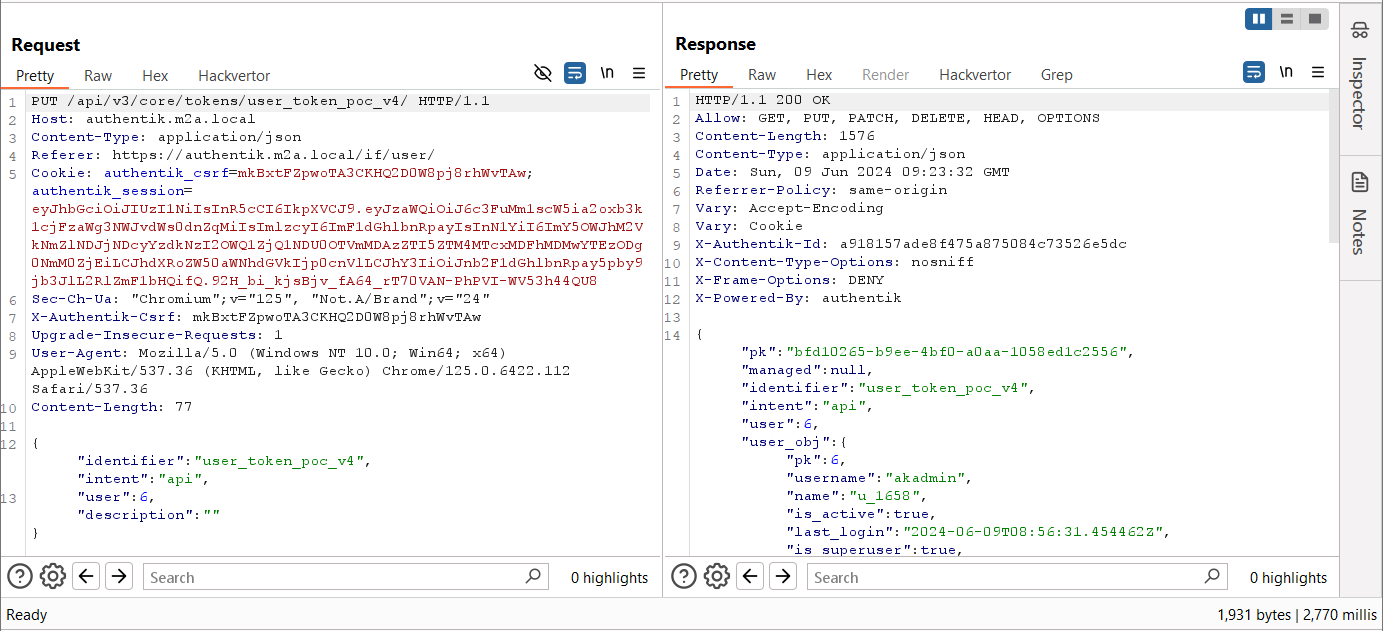Toggle \n newline display in Response panel
Viewport: 1383px width, 631px height.
(x=1286, y=72)
